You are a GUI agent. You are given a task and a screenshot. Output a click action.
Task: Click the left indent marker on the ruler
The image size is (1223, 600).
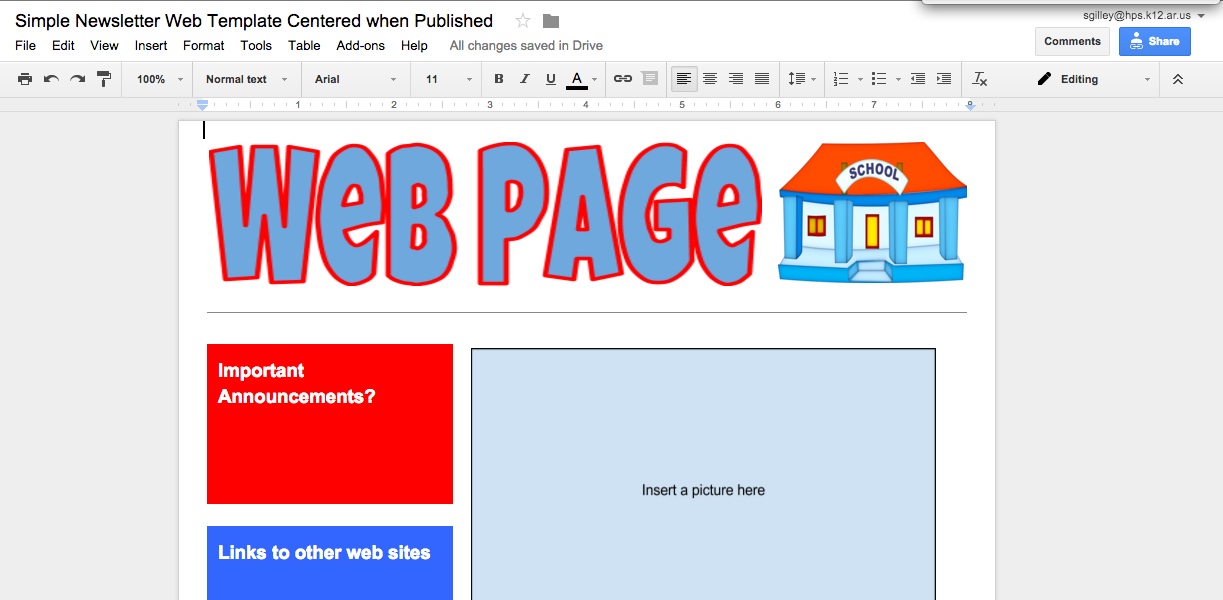203,105
